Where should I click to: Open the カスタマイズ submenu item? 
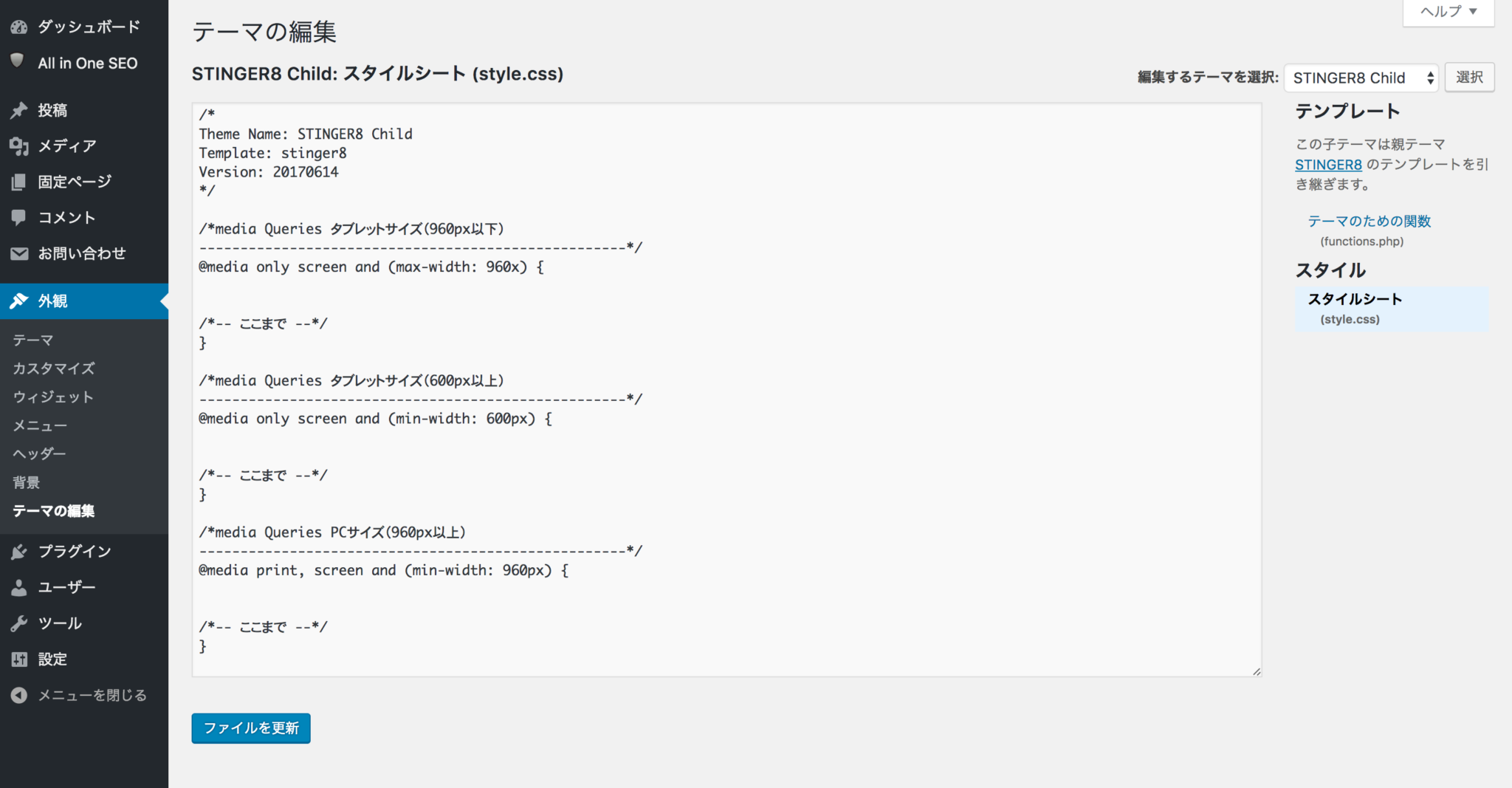tap(54, 369)
